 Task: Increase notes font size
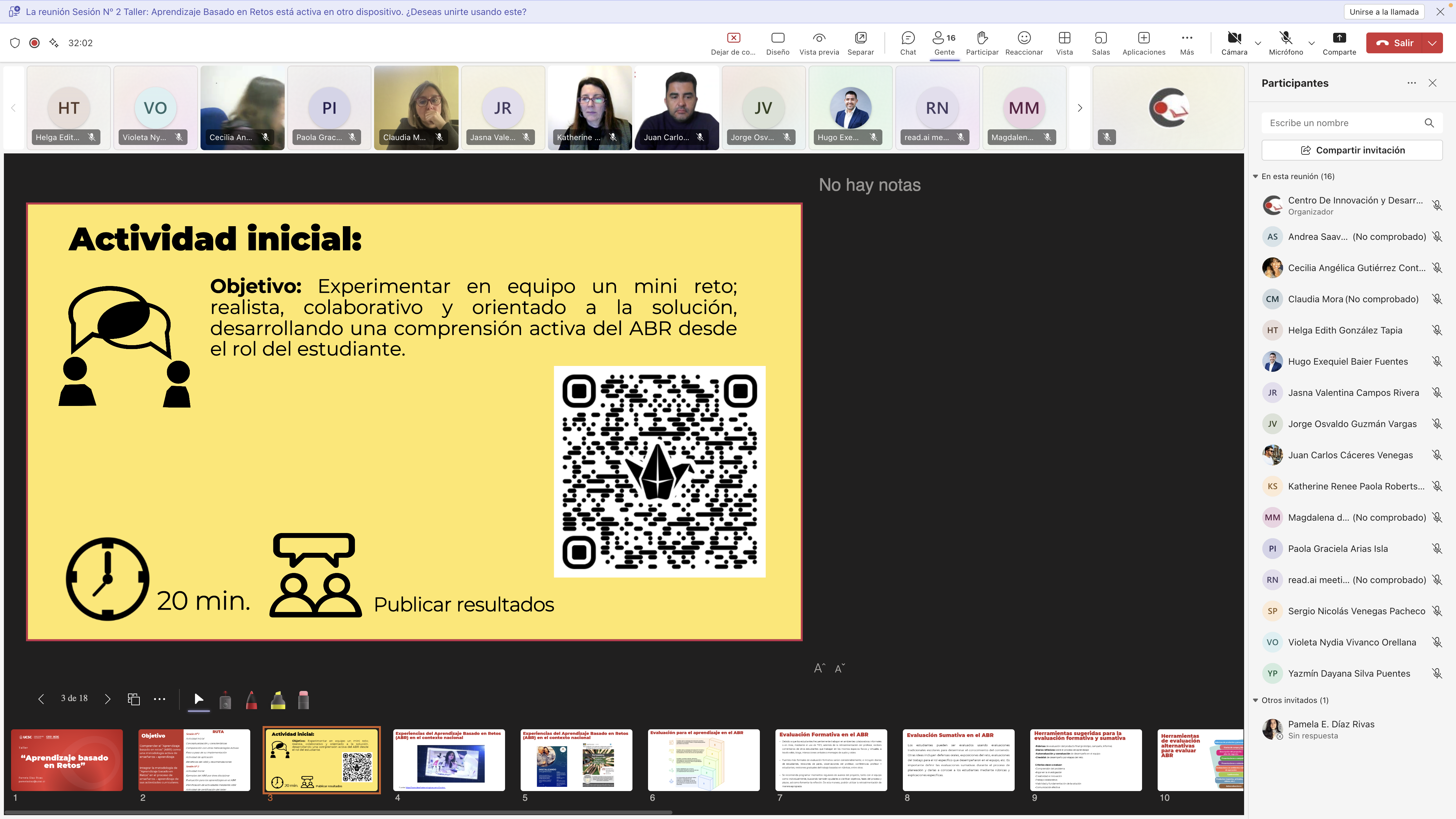819,669
